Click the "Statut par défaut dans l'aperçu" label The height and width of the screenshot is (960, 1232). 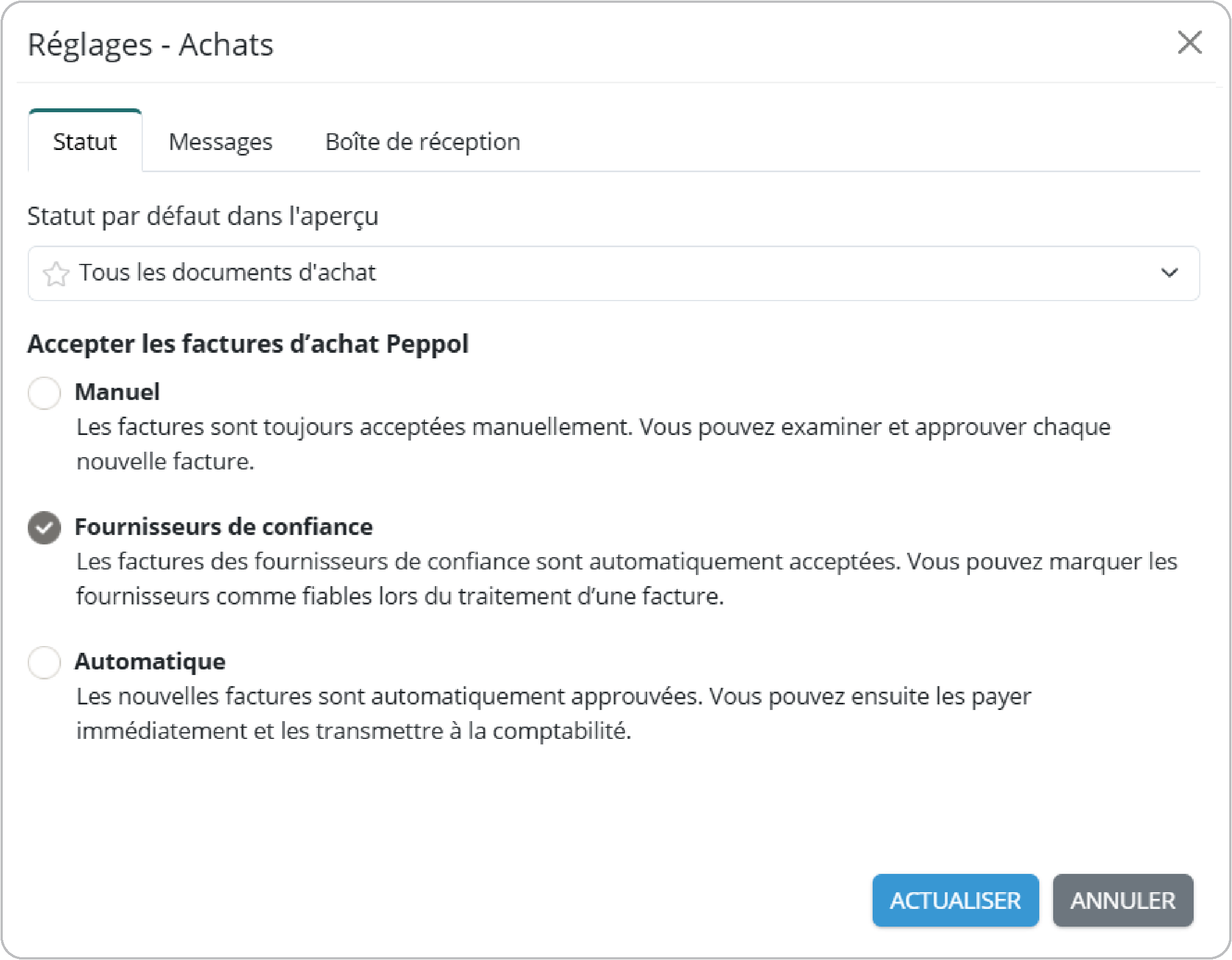(x=203, y=216)
